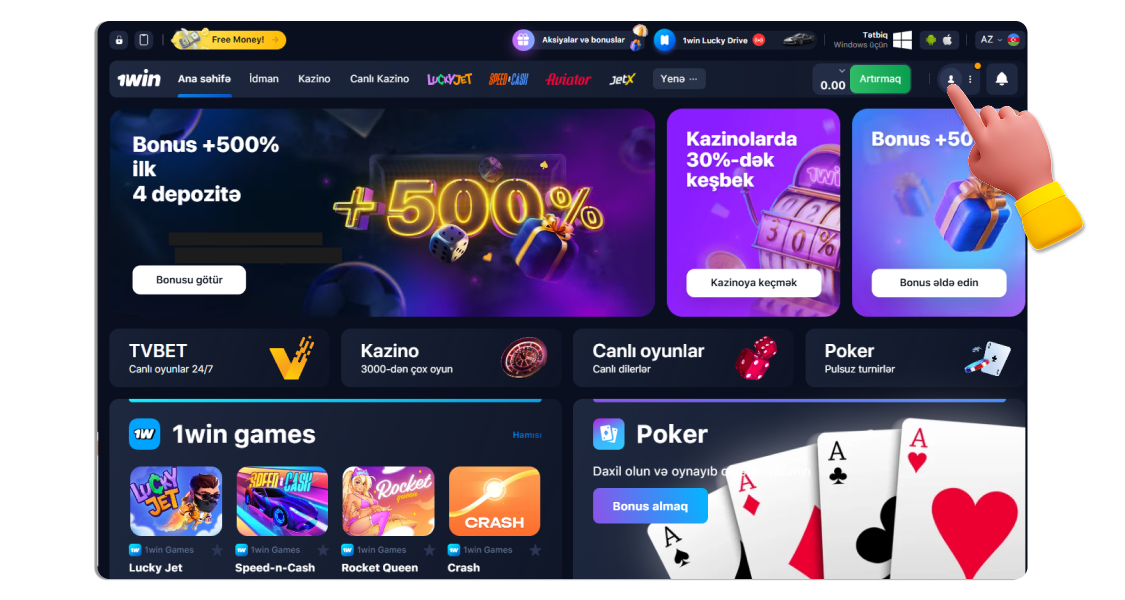The width and height of the screenshot is (1125, 600).
Task: Favorite Speed-n-Cash with star icon
Action: (323, 550)
